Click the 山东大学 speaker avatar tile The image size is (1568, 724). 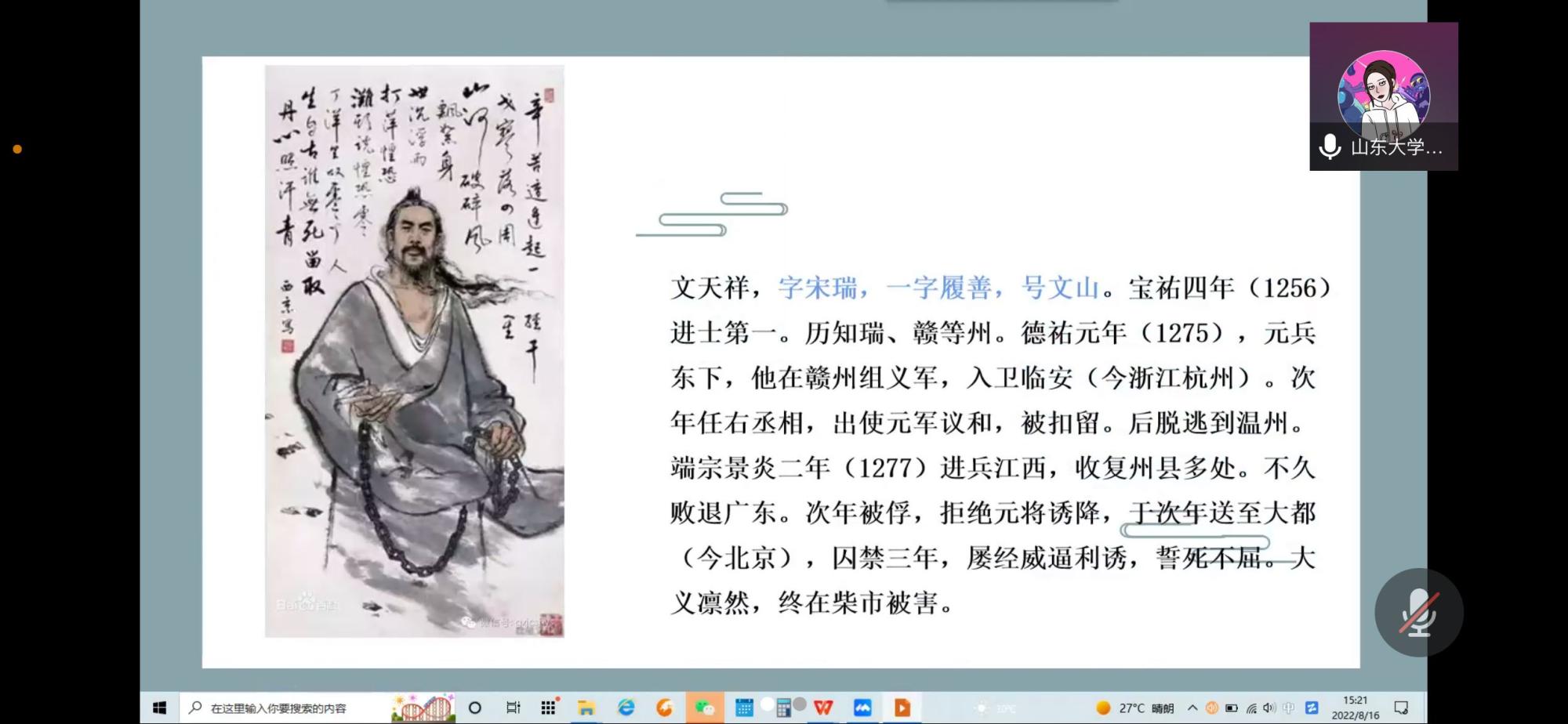(1383, 96)
